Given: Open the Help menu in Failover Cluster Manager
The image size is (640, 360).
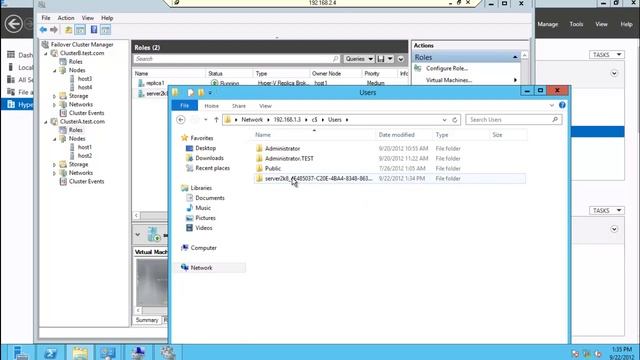Looking at the screenshot, I should coord(107,18).
